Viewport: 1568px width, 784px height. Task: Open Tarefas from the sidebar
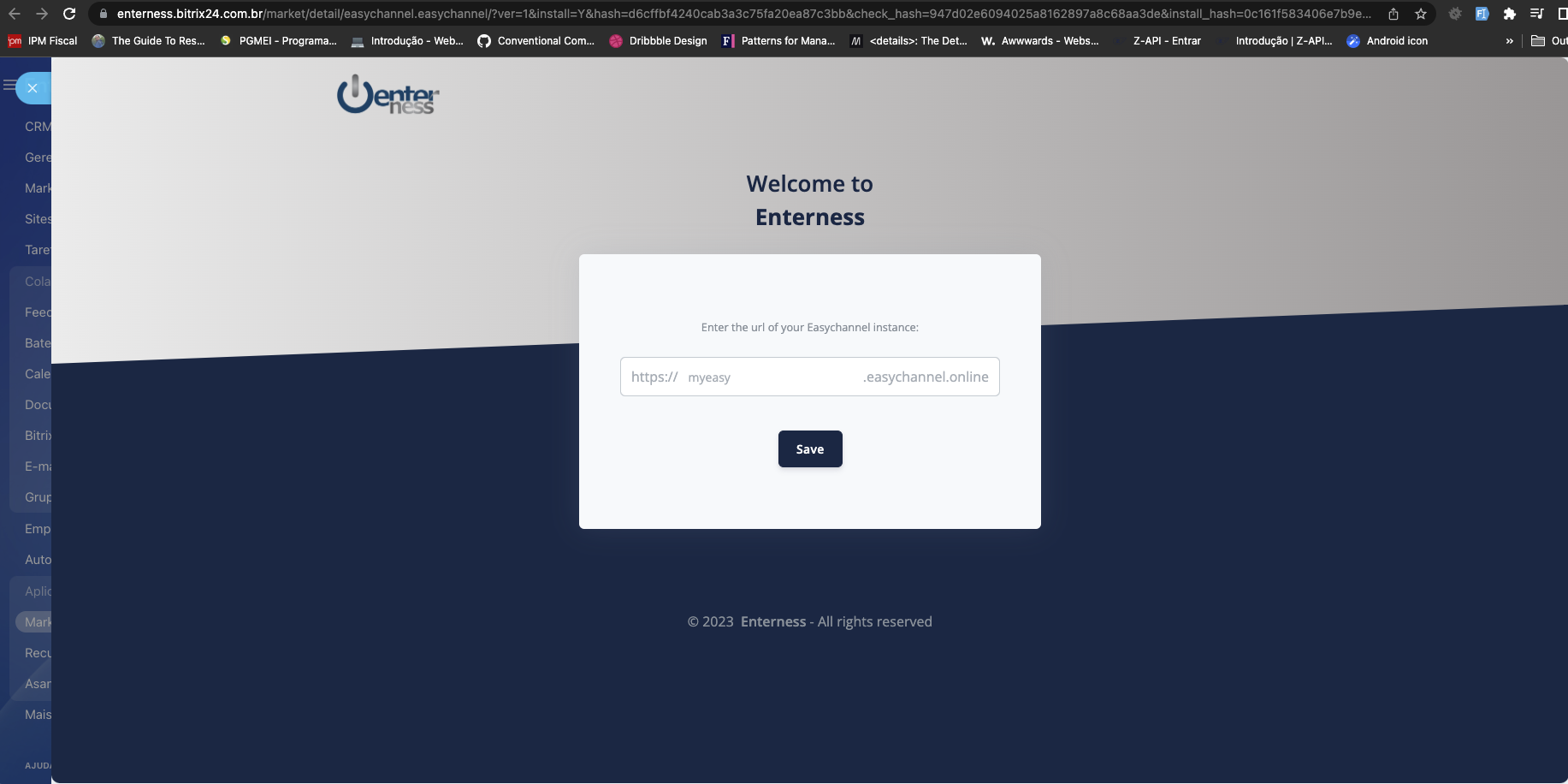click(x=36, y=249)
